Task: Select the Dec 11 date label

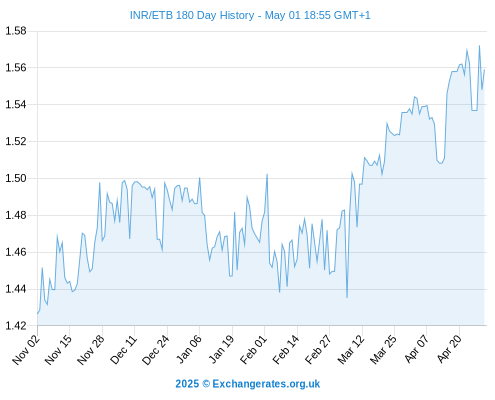Action: pos(123,350)
